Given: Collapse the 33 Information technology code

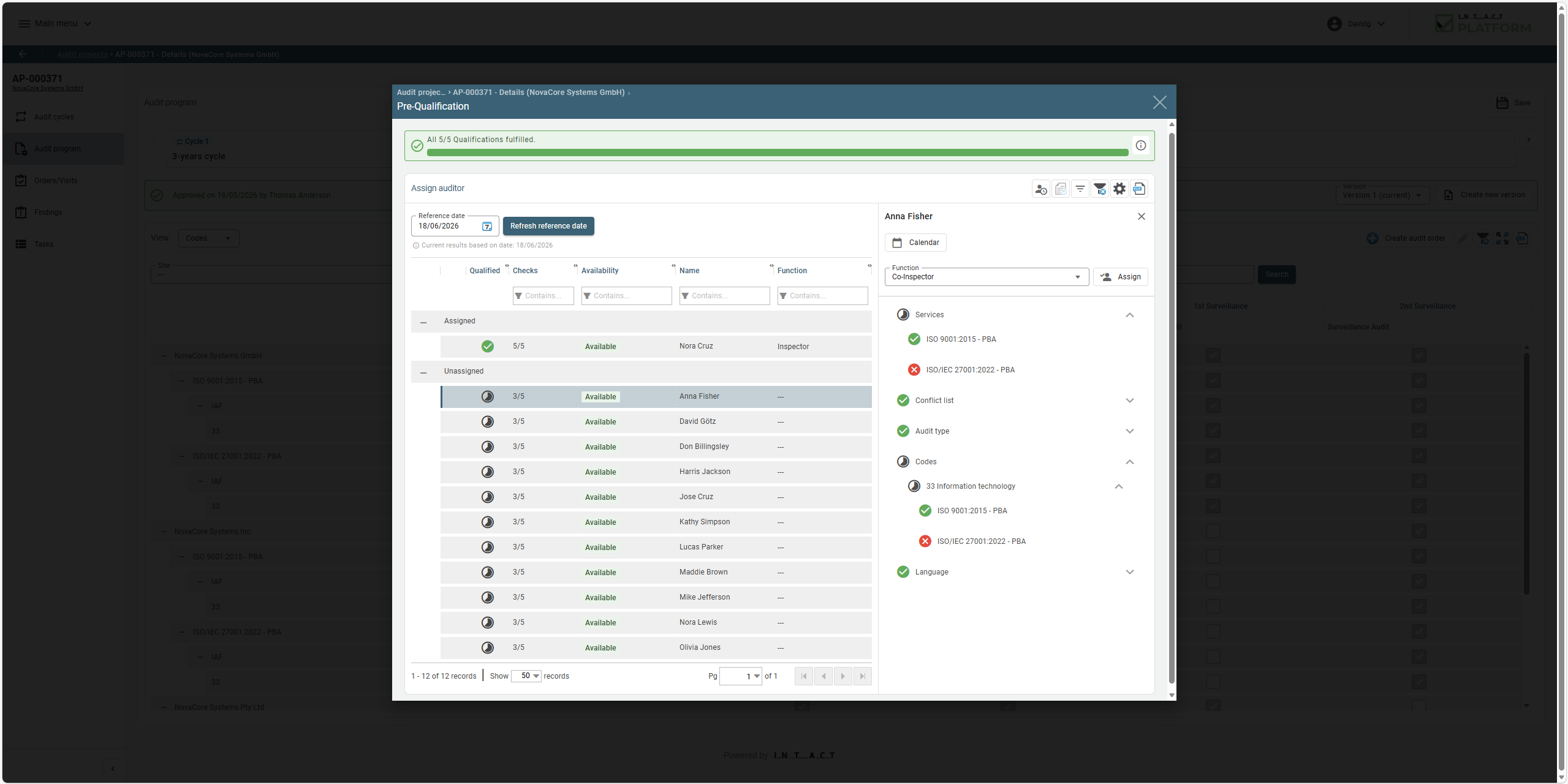Looking at the screenshot, I should 1119,486.
